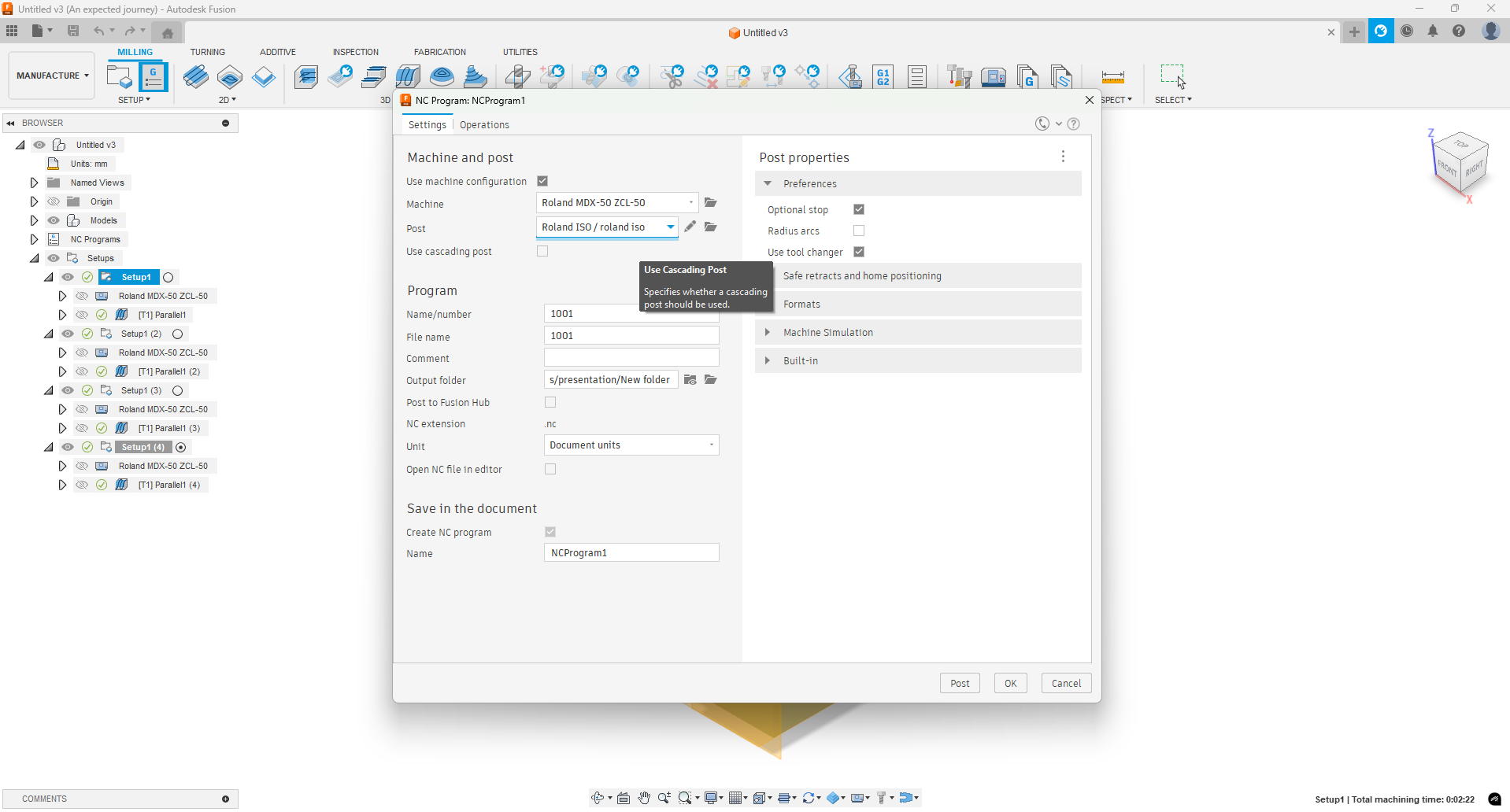Open the SELECT menu label
Screen dimensions: 1510x812
pos(1173,100)
